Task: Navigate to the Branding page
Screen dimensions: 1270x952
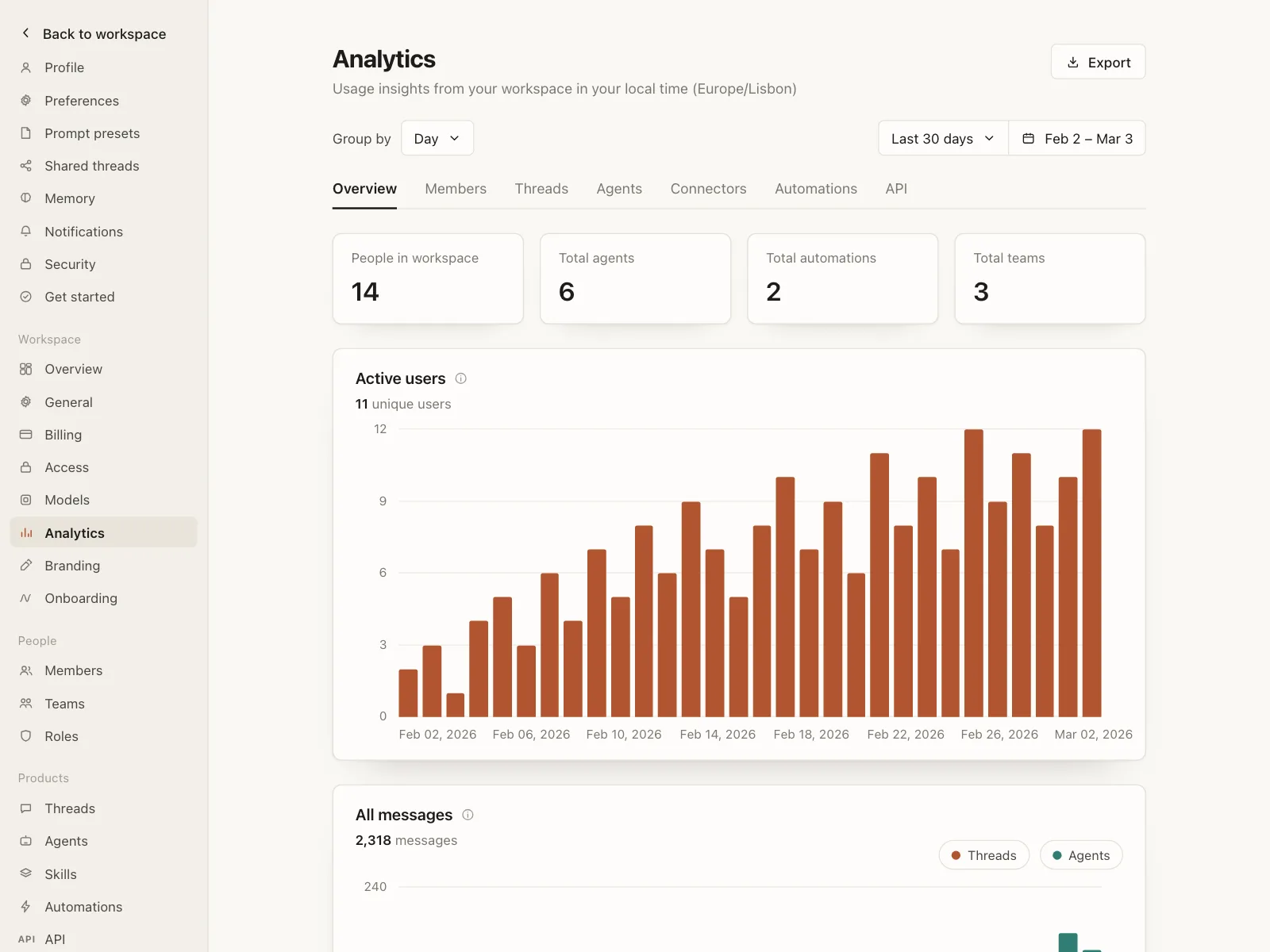Action: (104, 566)
